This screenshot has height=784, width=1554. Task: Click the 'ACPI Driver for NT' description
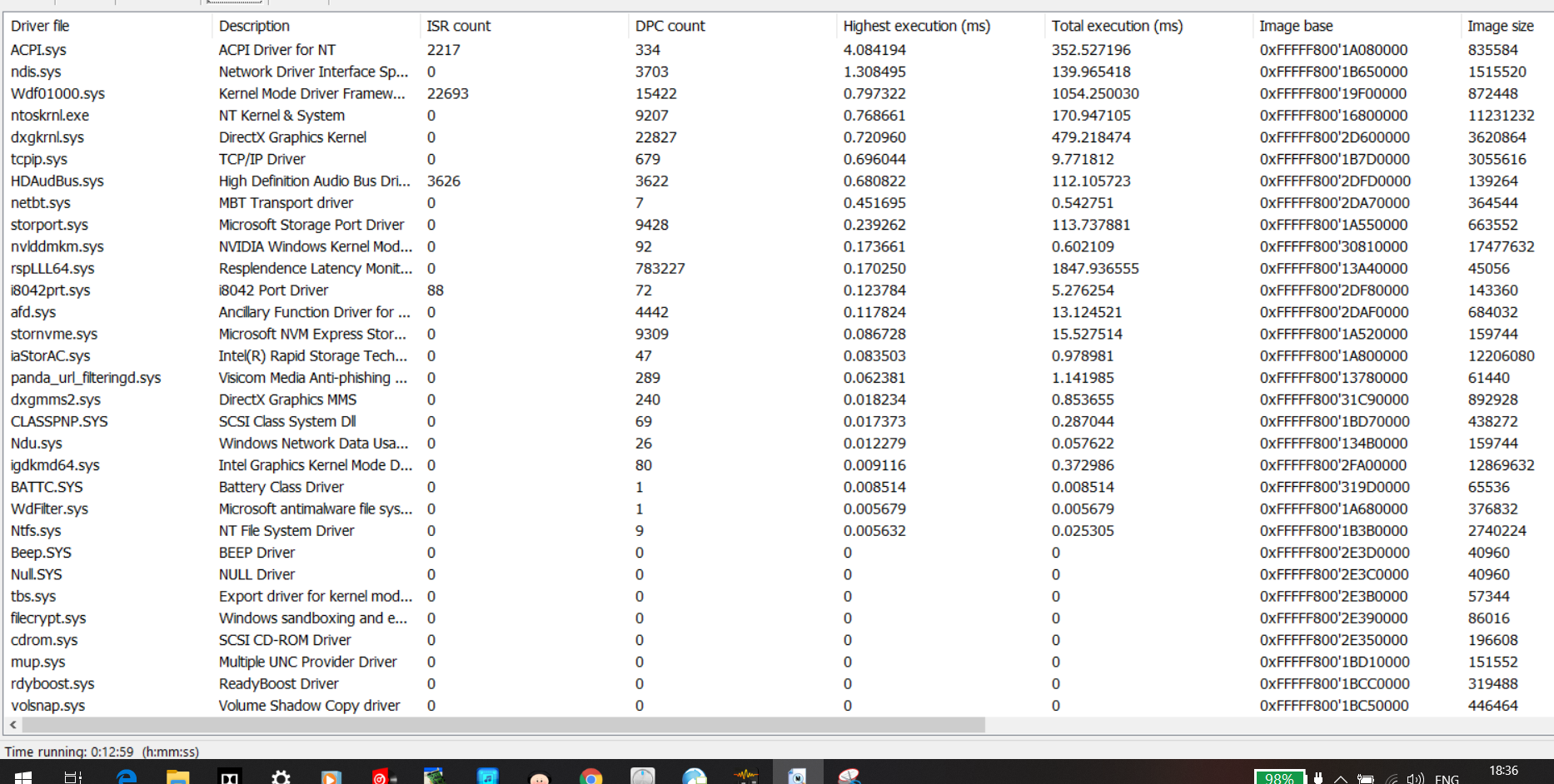(277, 50)
